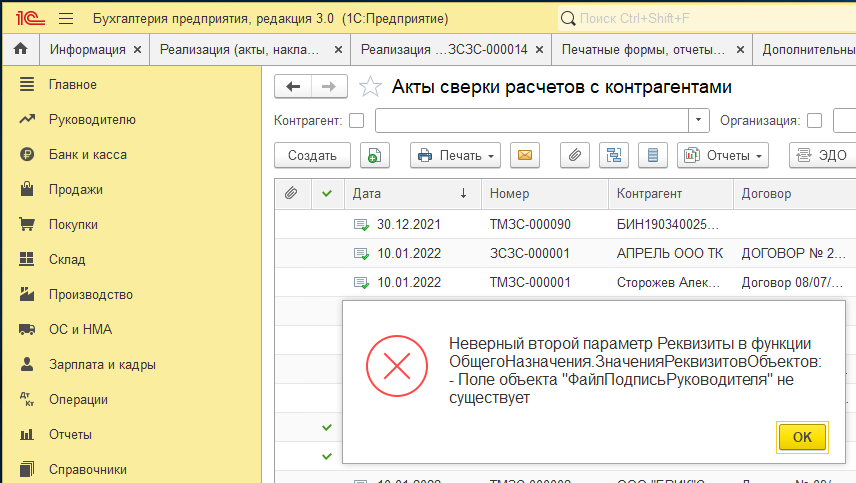Screen dimensions: 856x483
Task: Switch to Печатные формы, отчеты tab
Action: (643, 50)
